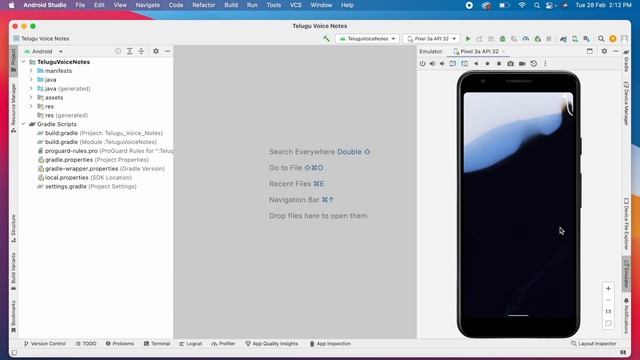
Task: Open Device Manager icon in main toolbar
Action: (x=575, y=39)
